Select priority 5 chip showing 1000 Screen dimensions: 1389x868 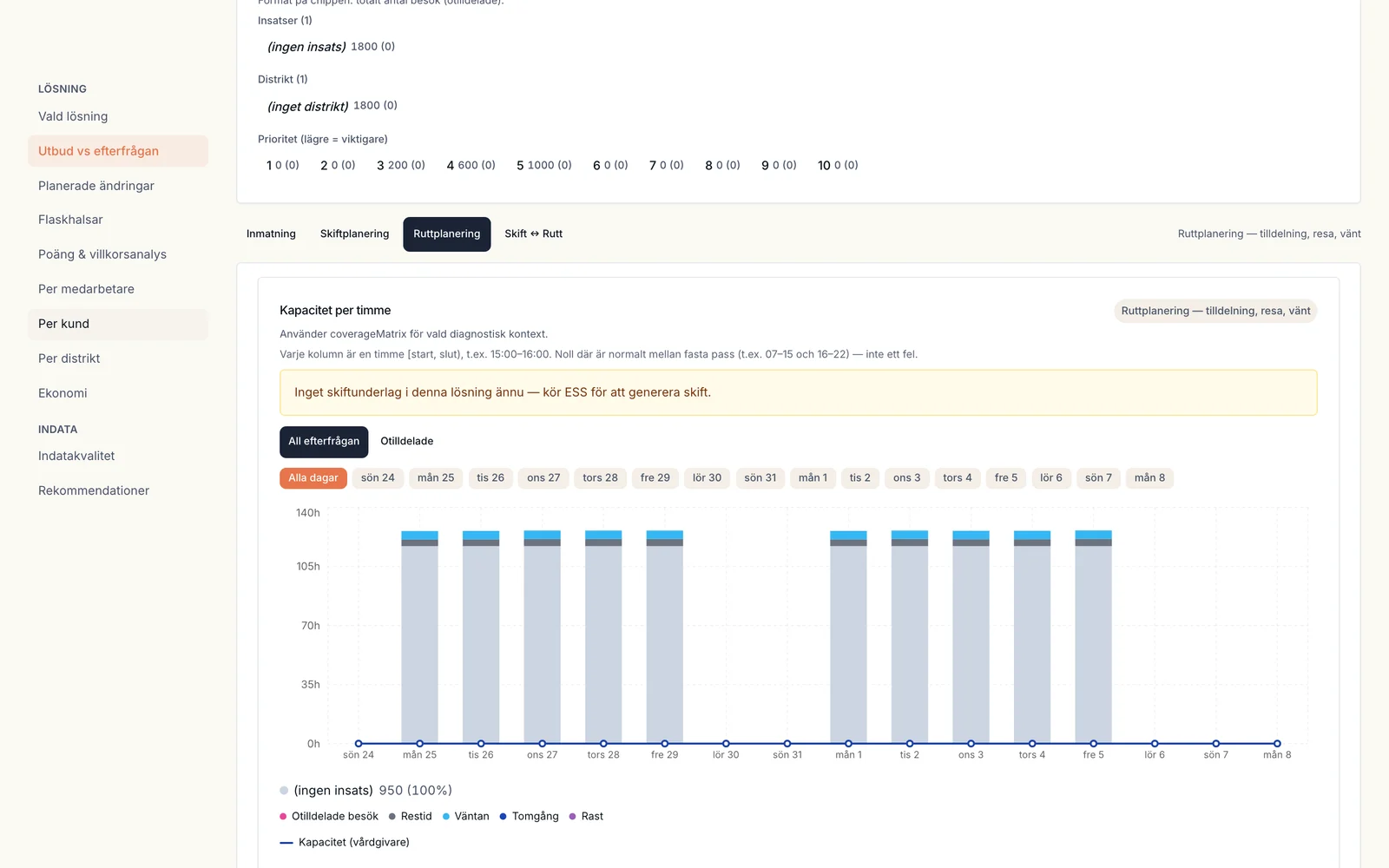point(544,165)
